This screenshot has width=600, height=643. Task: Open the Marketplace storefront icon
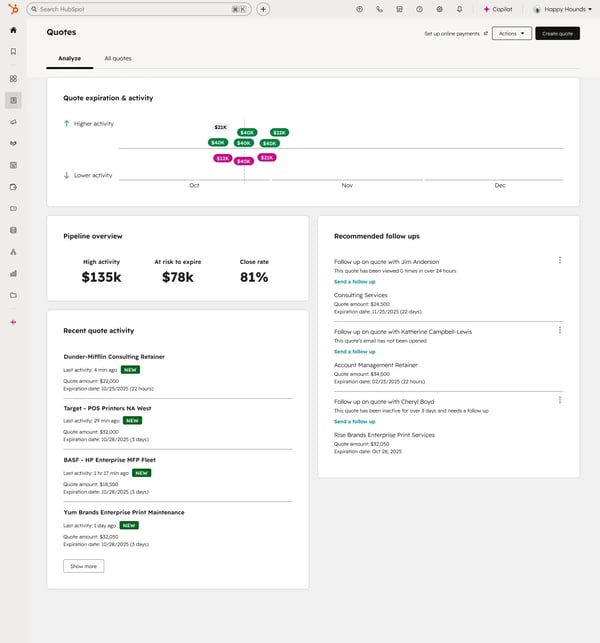coord(399,9)
